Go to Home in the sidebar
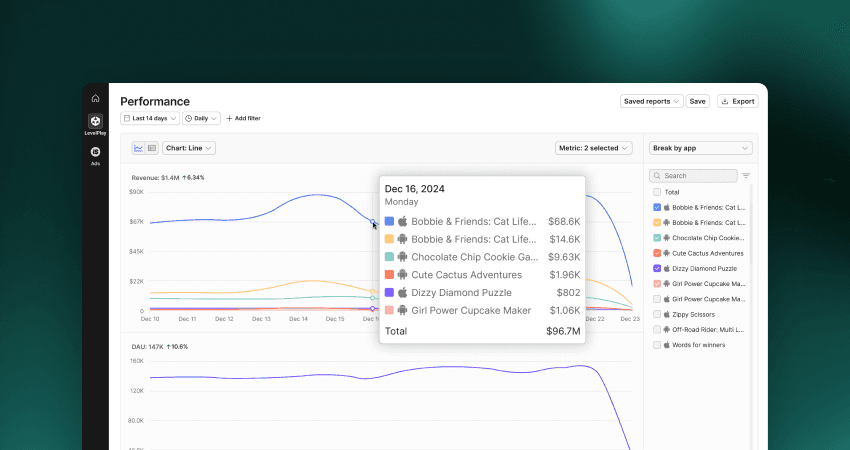Image resolution: width=850 pixels, height=450 pixels. point(95,98)
